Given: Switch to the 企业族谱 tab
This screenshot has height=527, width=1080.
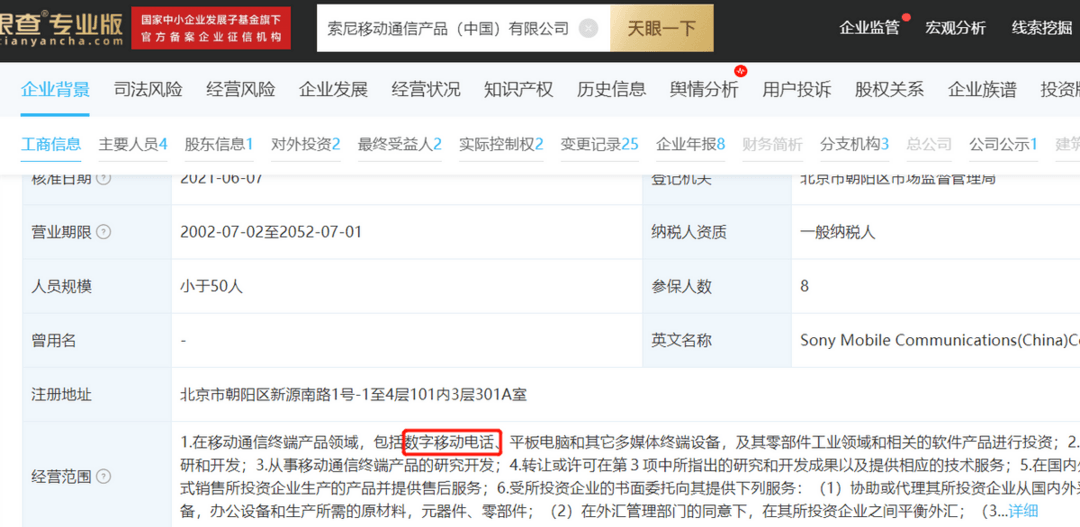Looking at the screenshot, I should (x=982, y=90).
